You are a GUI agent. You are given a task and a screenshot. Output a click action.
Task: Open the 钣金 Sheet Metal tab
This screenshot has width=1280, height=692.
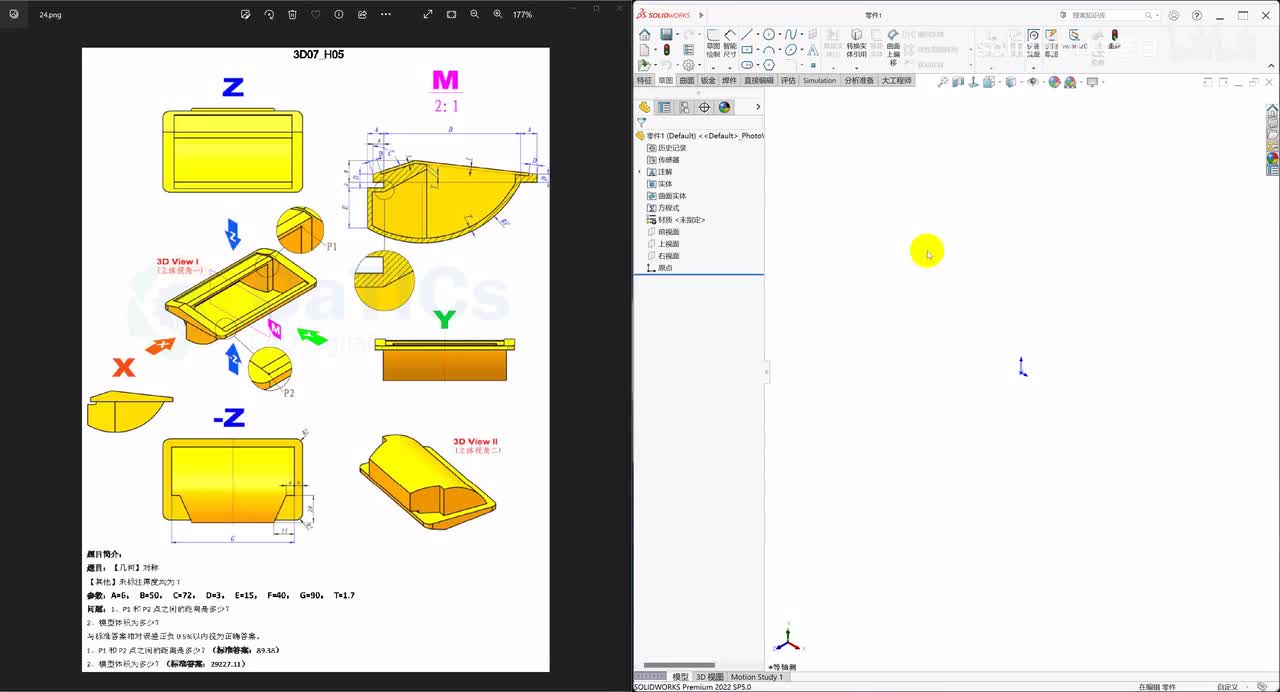[x=708, y=81]
